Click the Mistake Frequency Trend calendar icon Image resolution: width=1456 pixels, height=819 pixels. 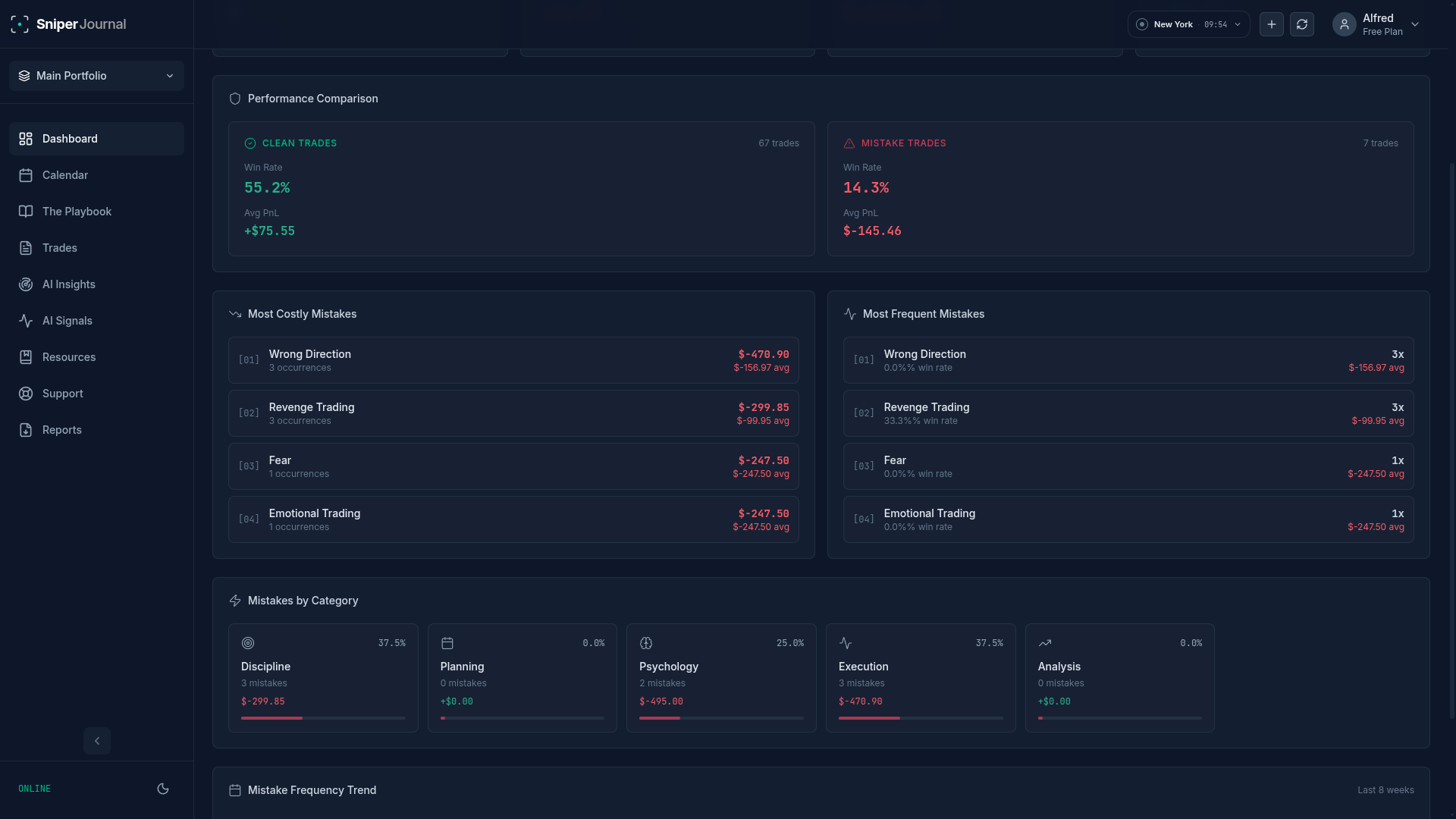pyautogui.click(x=235, y=790)
